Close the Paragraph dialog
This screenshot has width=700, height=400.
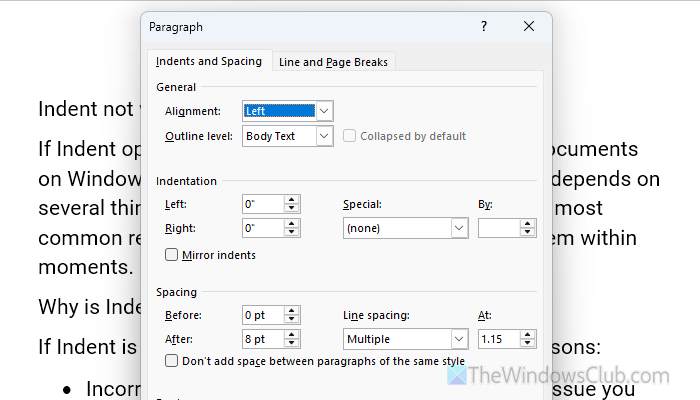pos(529,27)
